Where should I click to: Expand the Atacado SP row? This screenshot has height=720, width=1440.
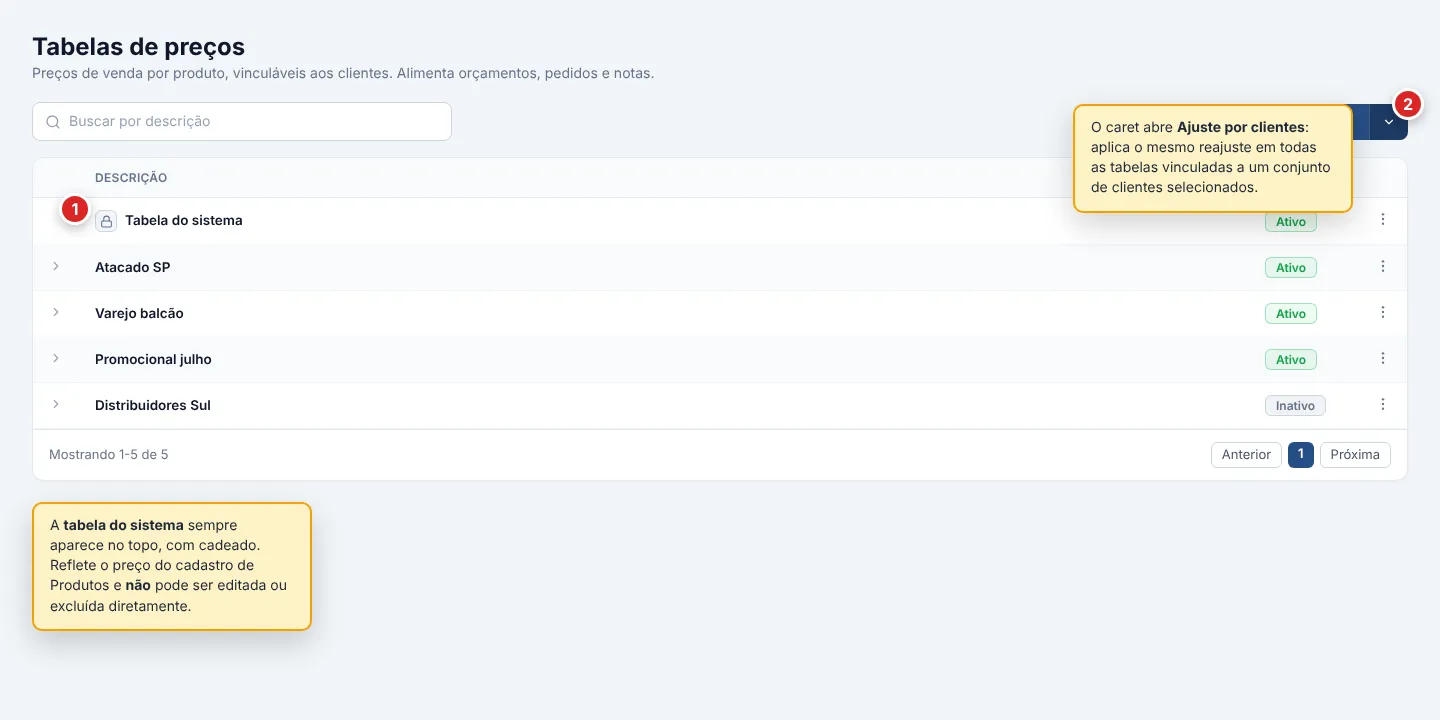[56, 266]
